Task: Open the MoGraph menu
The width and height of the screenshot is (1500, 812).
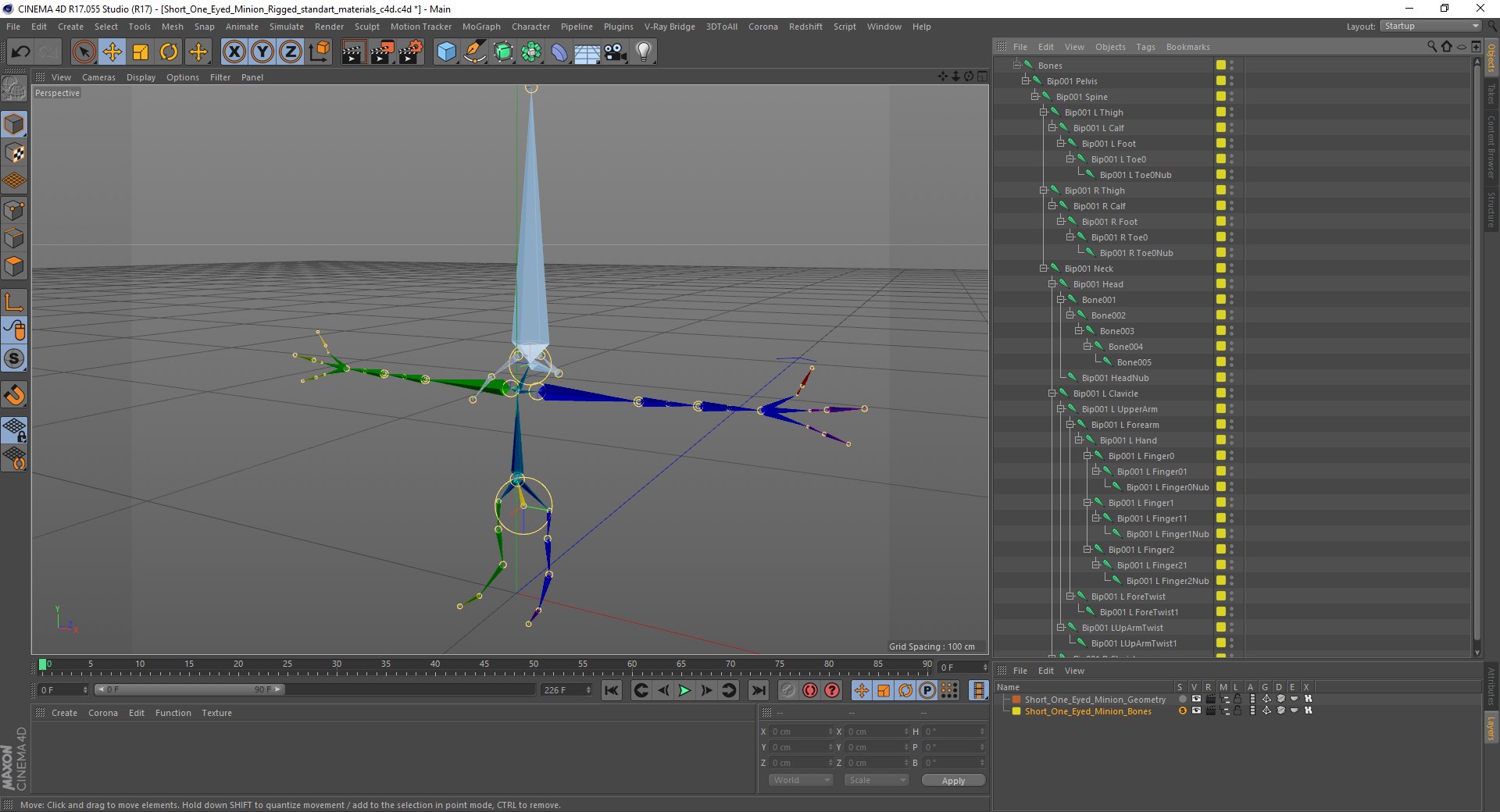Action: pyautogui.click(x=480, y=27)
